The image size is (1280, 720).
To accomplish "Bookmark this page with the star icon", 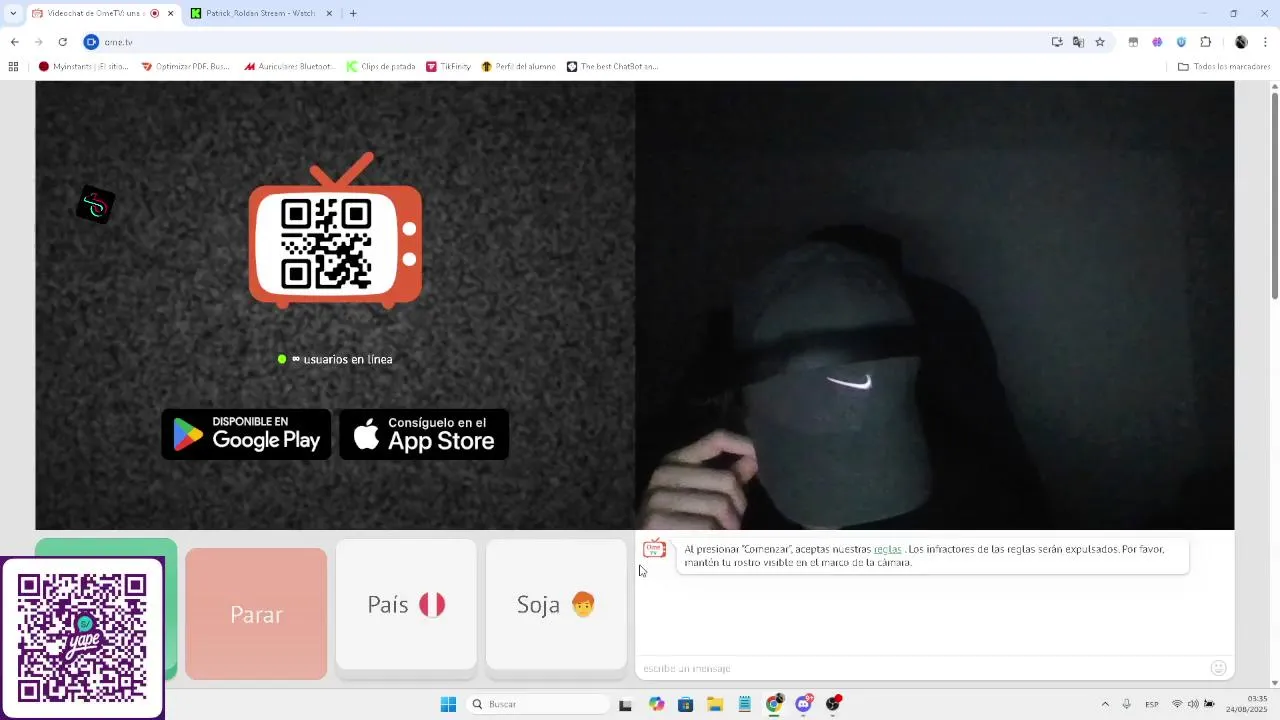I will tap(1100, 42).
